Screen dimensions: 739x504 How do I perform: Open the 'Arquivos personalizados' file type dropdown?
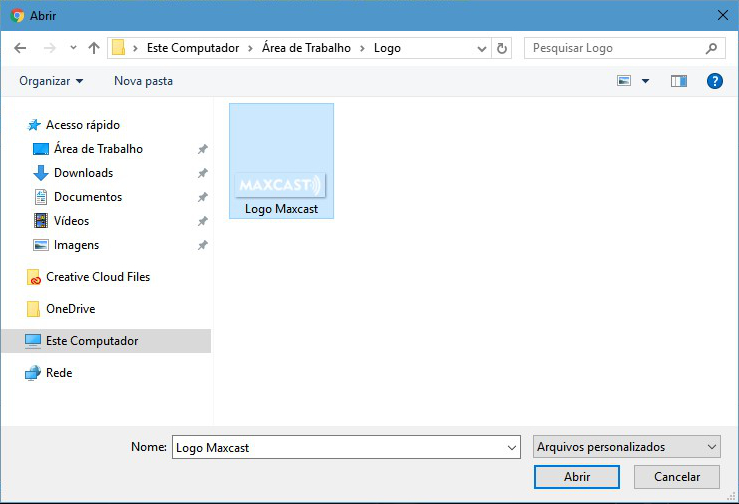point(626,446)
